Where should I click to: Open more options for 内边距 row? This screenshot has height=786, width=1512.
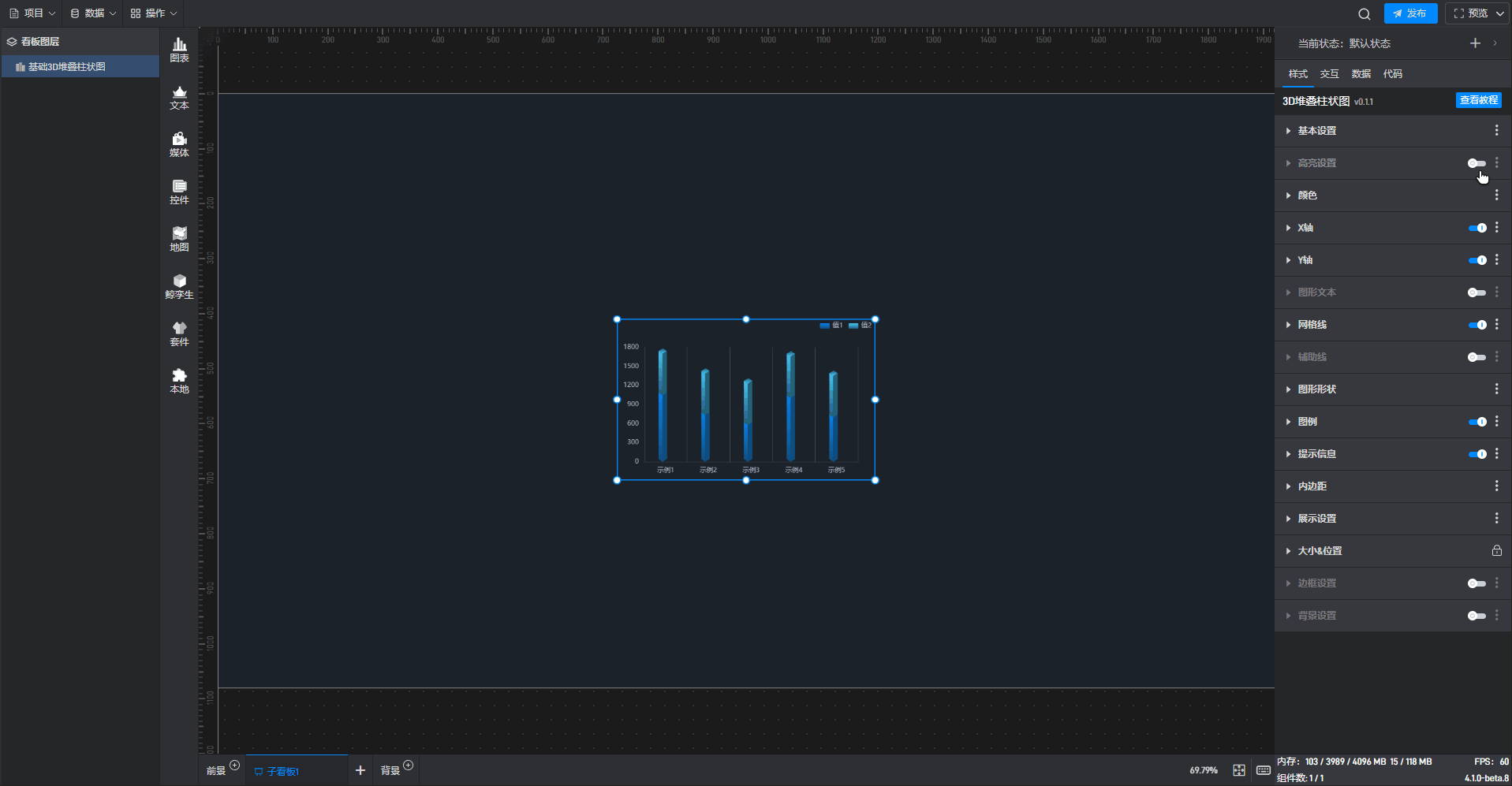point(1496,486)
